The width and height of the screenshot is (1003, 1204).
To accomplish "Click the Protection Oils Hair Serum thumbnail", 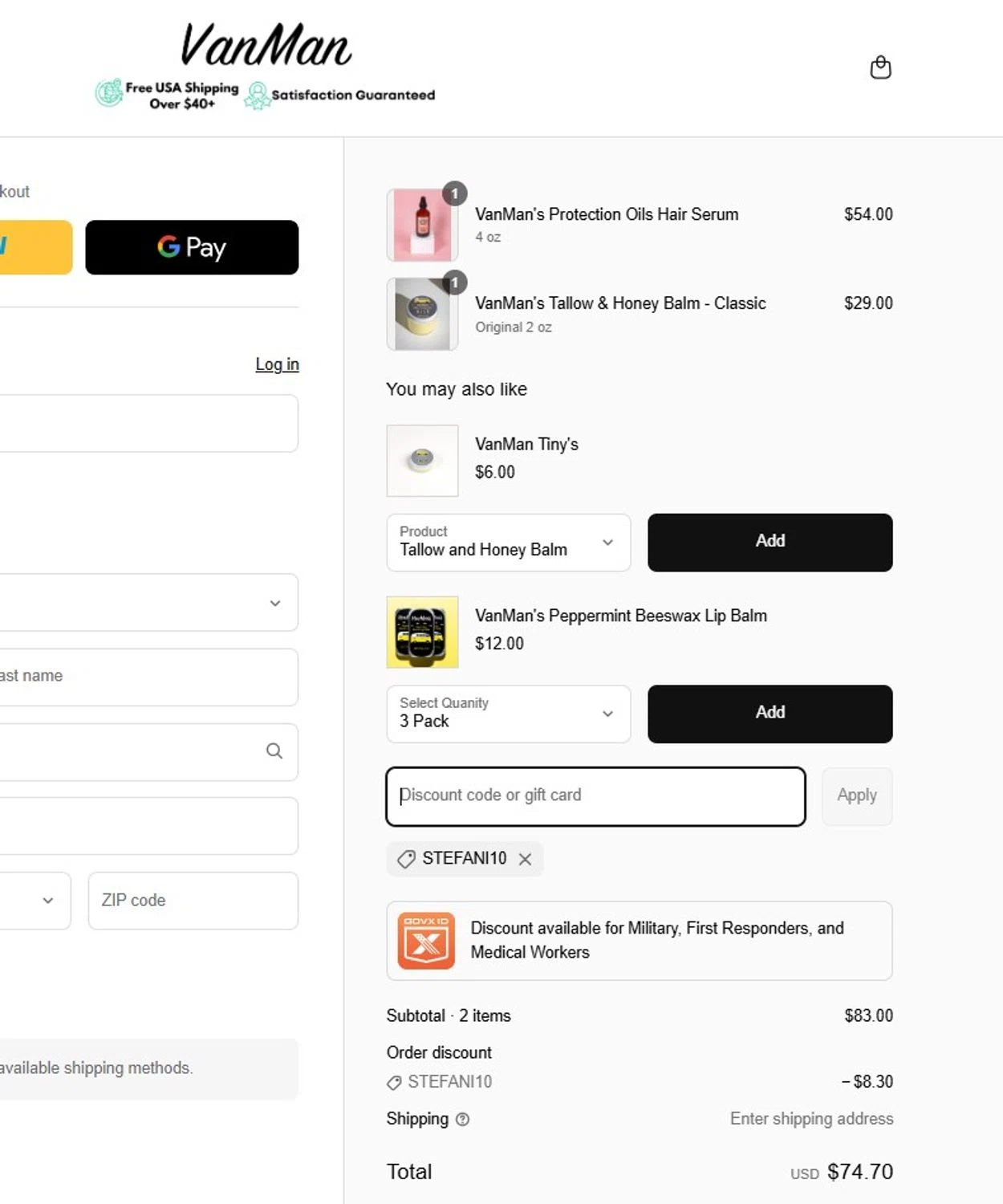I will [x=422, y=225].
